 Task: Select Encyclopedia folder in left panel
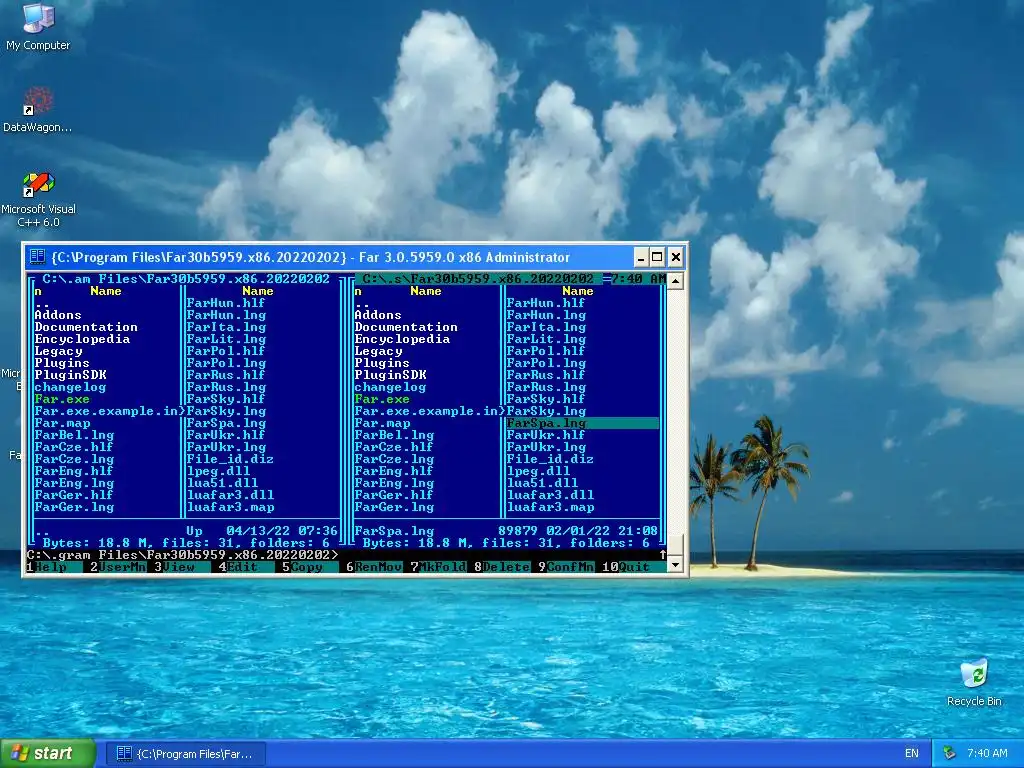coord(82,339)
